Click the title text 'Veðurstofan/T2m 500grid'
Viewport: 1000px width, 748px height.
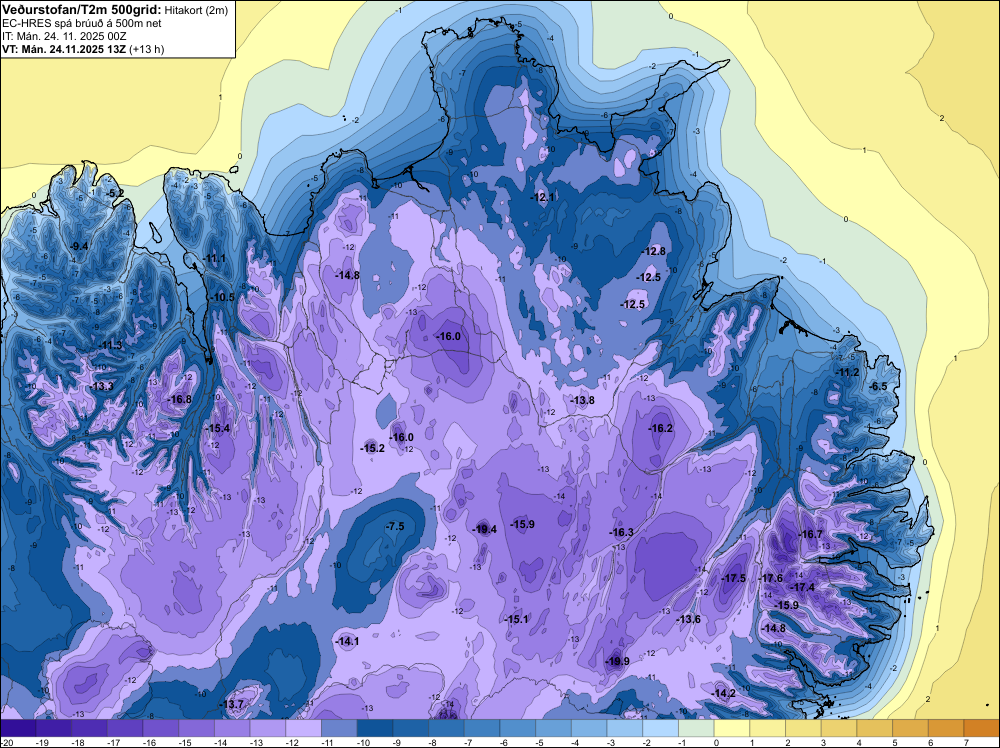(x=82, y=9)
